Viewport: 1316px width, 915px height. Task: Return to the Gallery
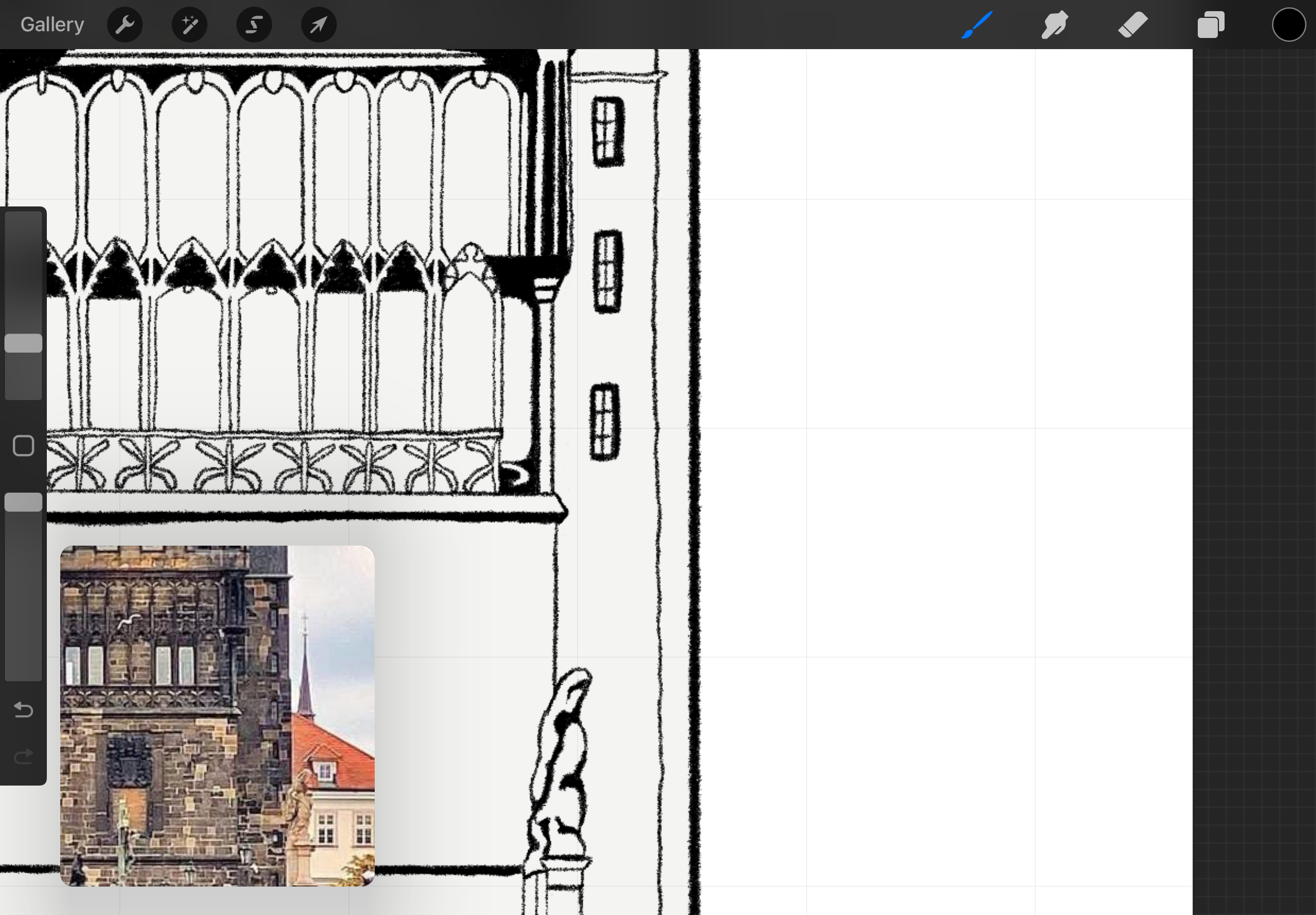point(52,25)
